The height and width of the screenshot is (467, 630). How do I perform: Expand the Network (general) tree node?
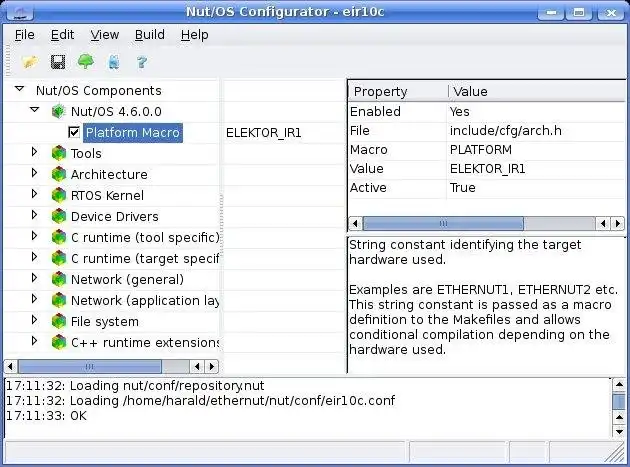(x=35, y=278)
